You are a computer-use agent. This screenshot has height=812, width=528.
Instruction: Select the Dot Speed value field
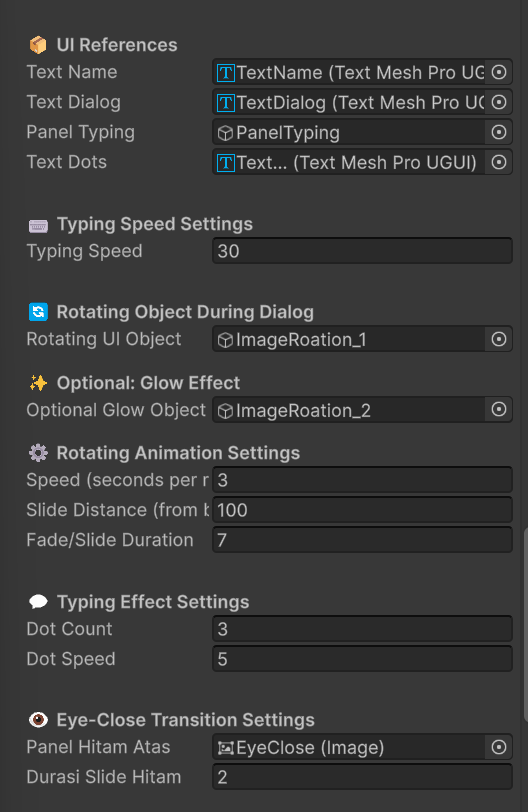pos(362,659)
